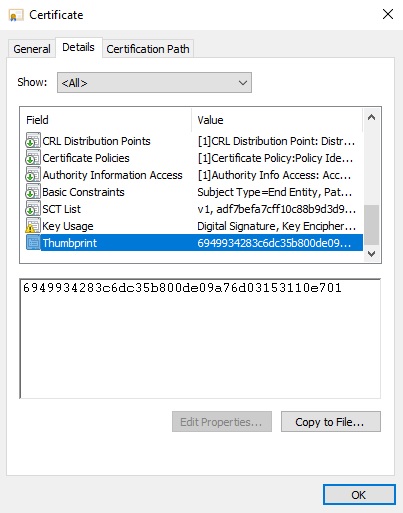Click the Copy to File button
Screen dimensions: 403x513
click(331, 422)
